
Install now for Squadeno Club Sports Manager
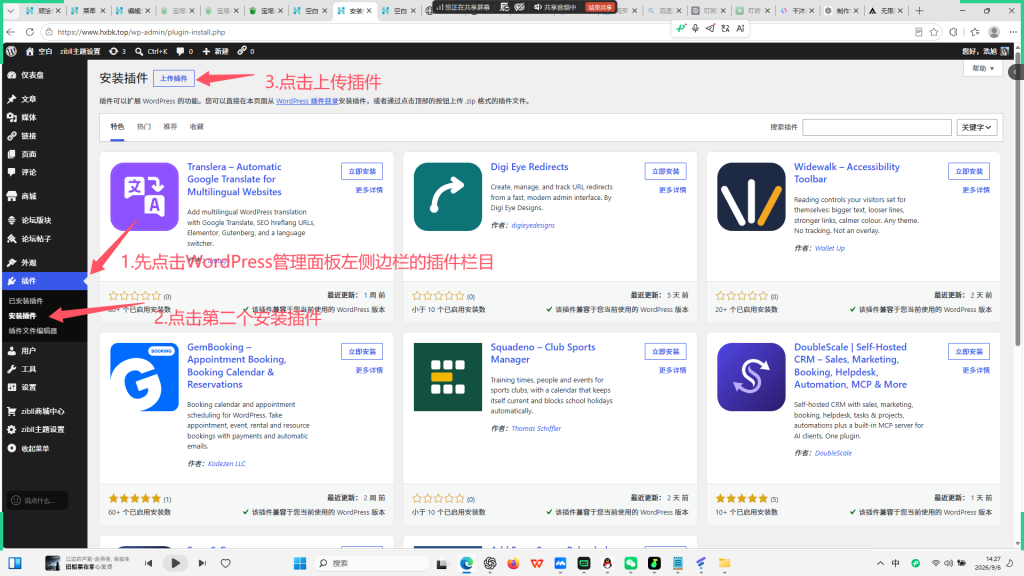pyautogui.click(x=665, y=351)
